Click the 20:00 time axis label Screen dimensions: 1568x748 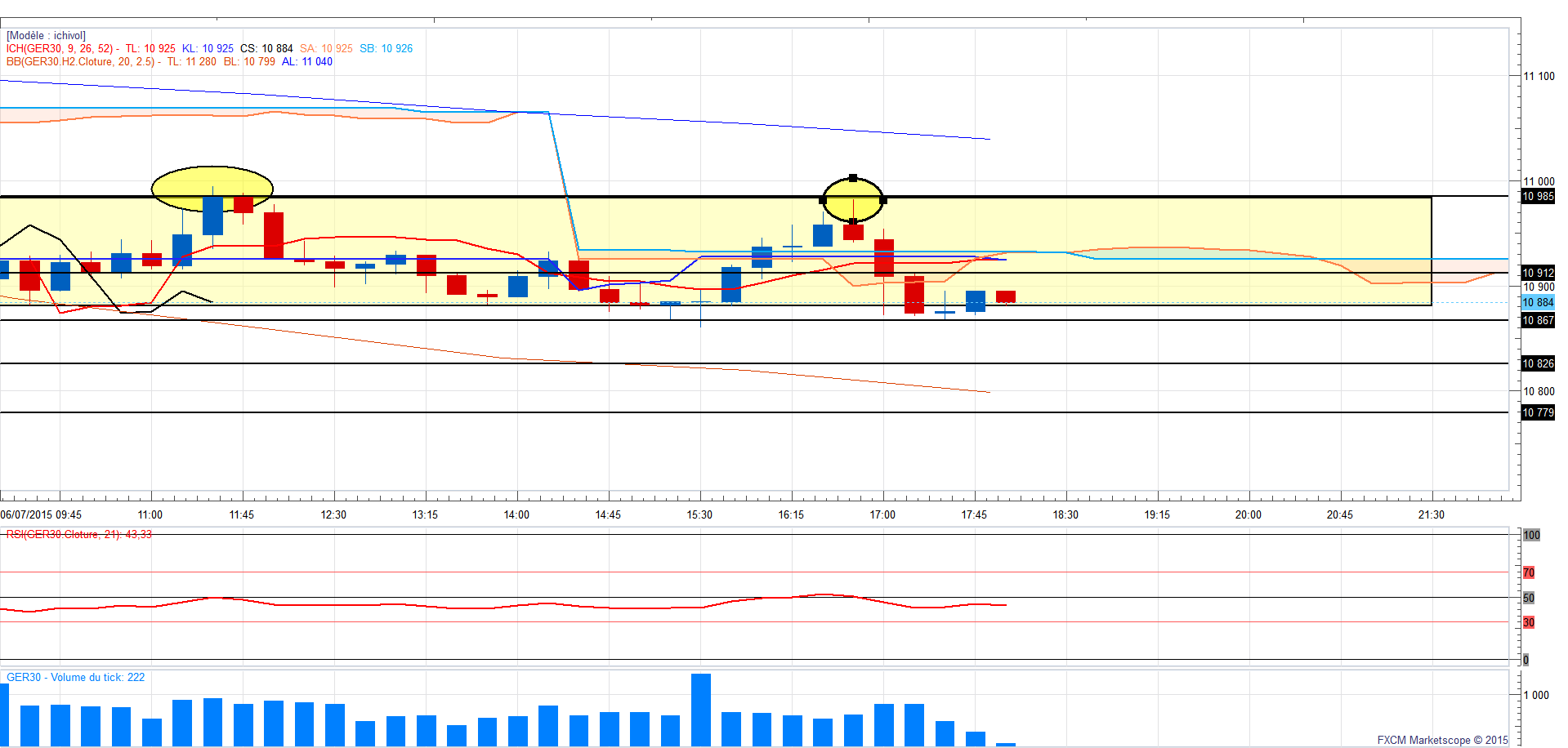tap(1249, 515)
